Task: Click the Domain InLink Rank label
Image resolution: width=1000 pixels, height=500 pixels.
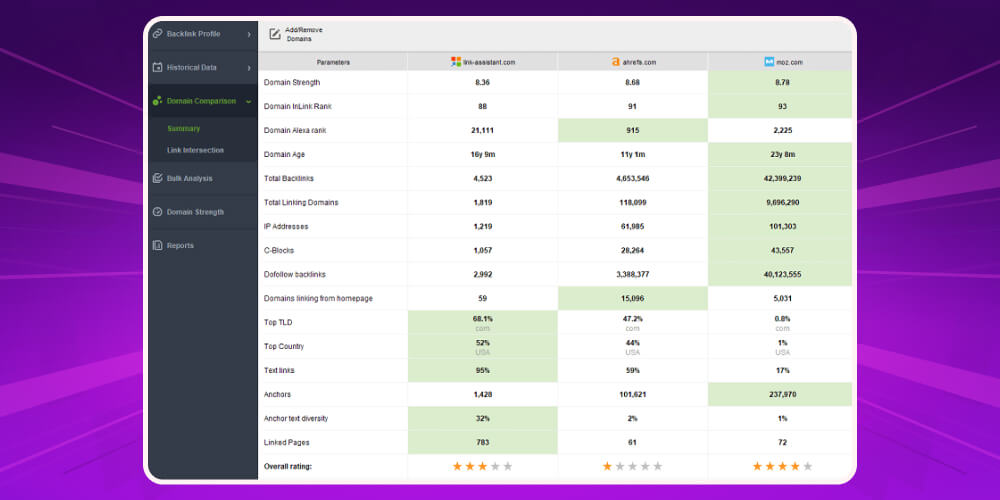Action: tap(298, 107)
